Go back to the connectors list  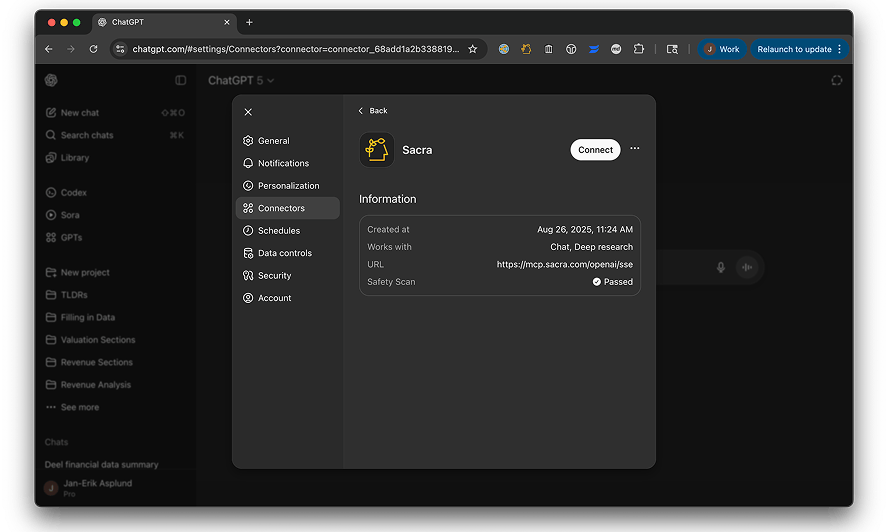[x=373, y=110]
